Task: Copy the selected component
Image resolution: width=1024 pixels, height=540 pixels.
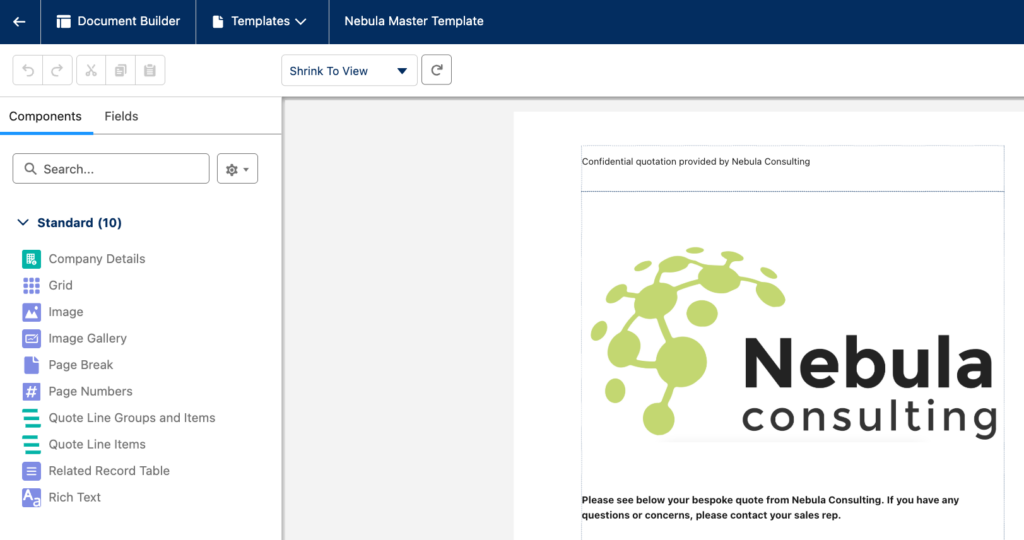Action: pos(120,70)
